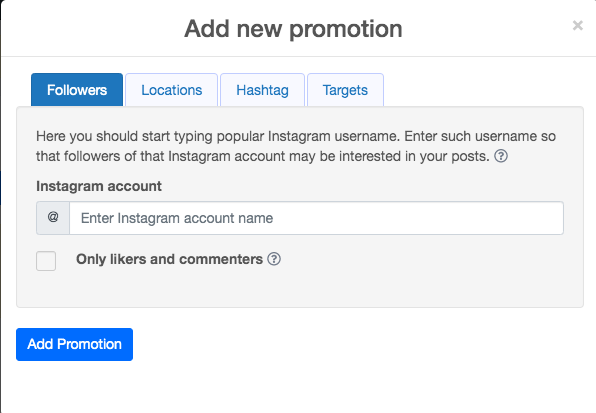Switch to the Followers tab
Image resolution: width=596 pixels, height=413 pixels.
(77, 90)
